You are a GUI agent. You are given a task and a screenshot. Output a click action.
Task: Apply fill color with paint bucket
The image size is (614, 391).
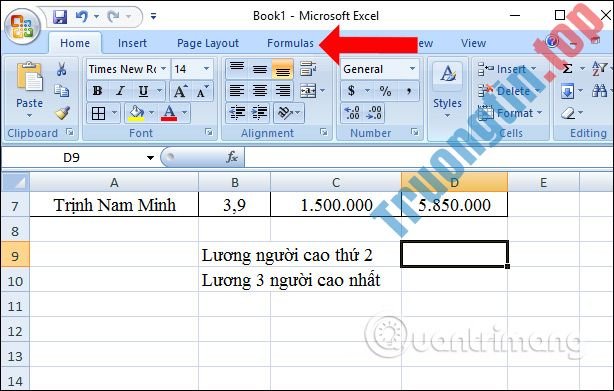(x=136, y=114)
